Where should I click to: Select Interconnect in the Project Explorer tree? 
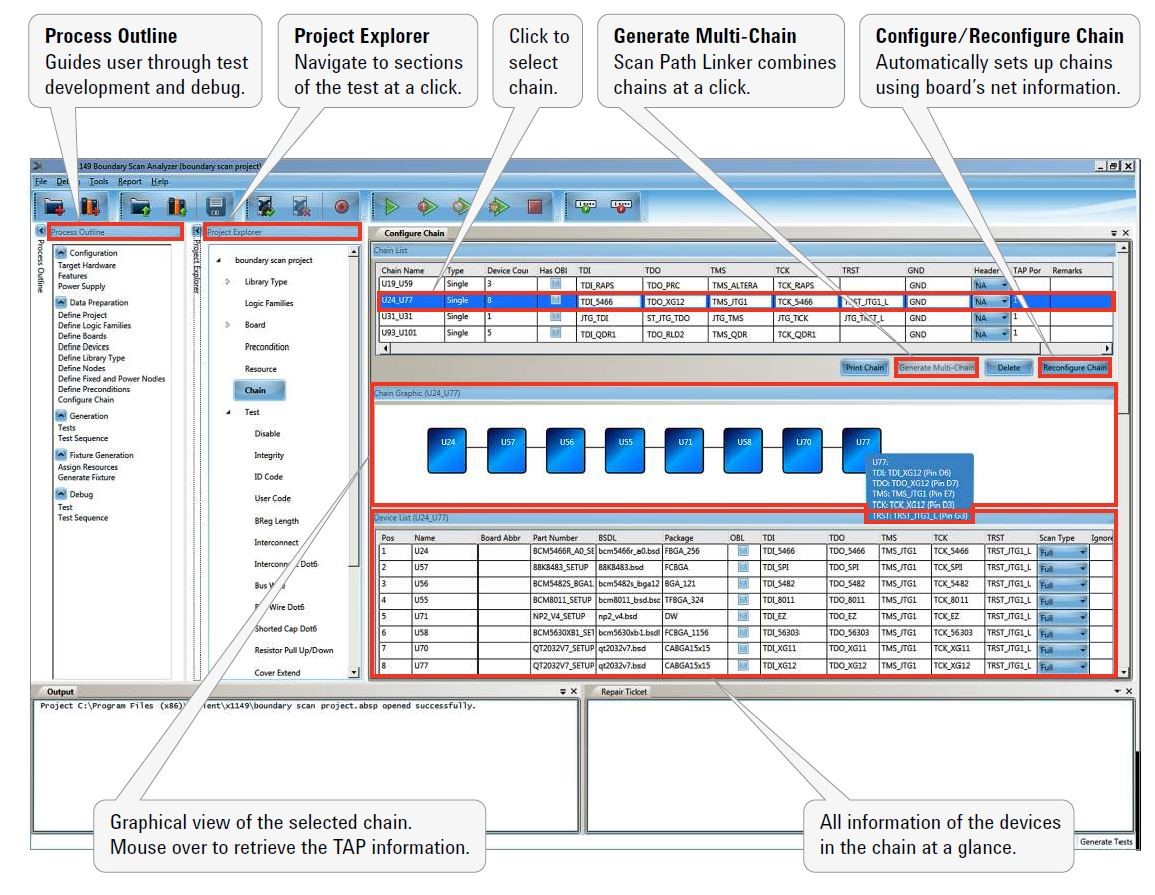[276, 542]
